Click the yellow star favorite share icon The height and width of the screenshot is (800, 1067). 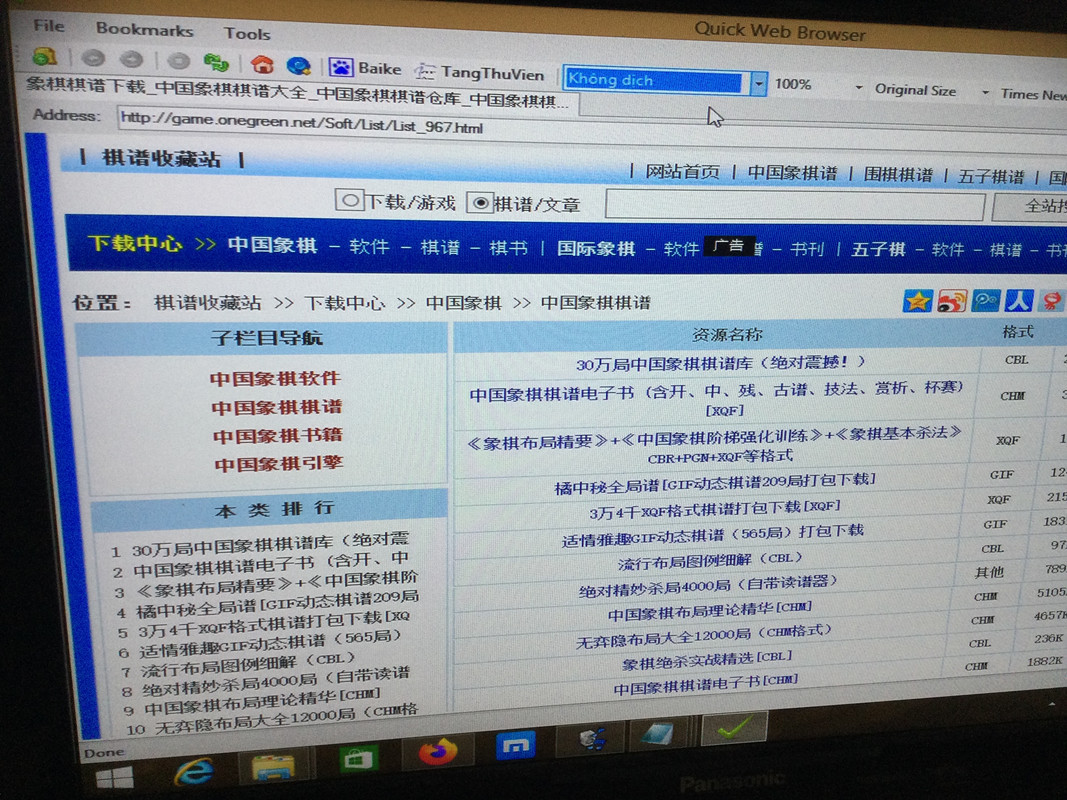point(917,300)
